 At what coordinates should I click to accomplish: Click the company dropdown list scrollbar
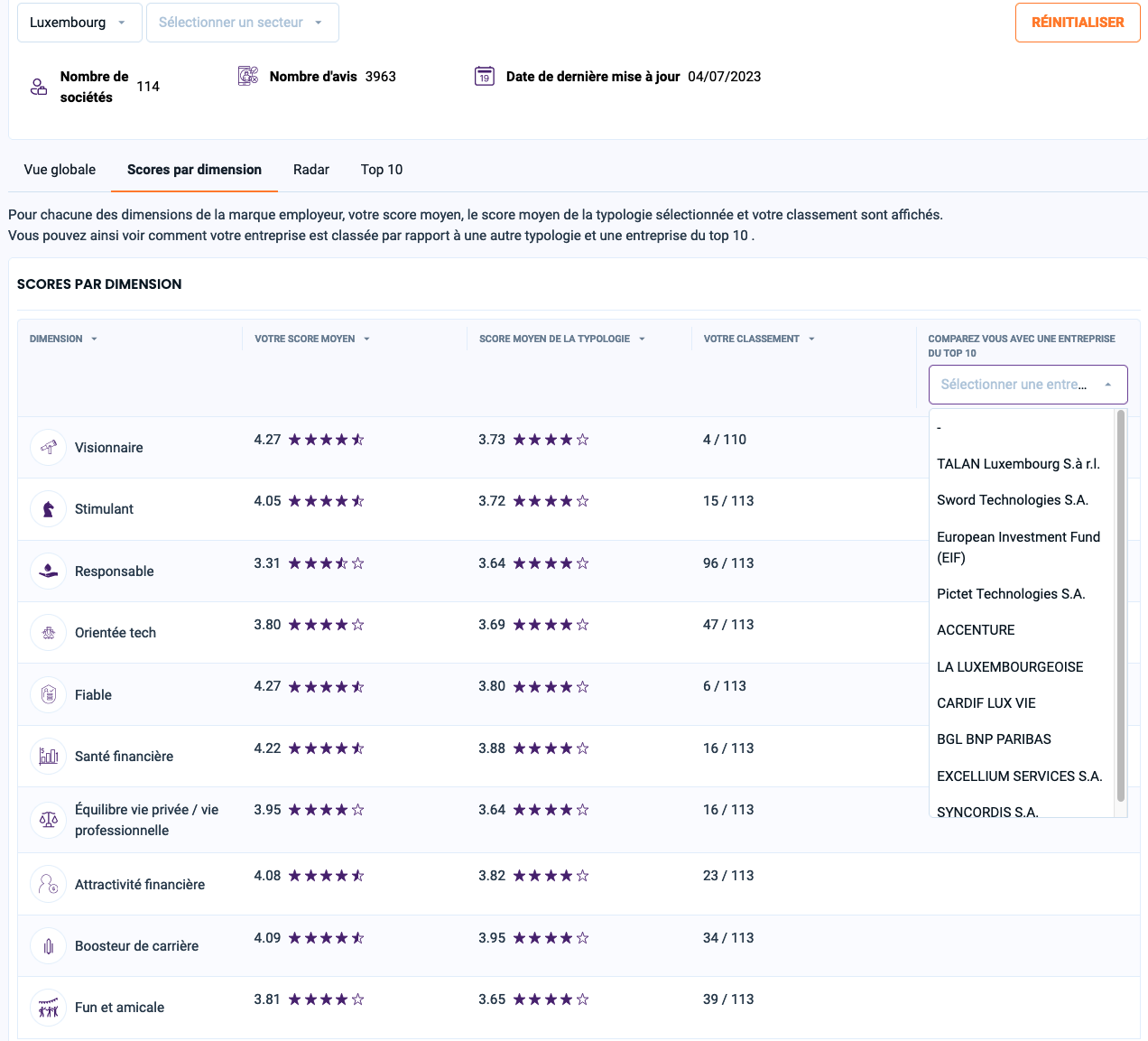(x=1121, y=606)
